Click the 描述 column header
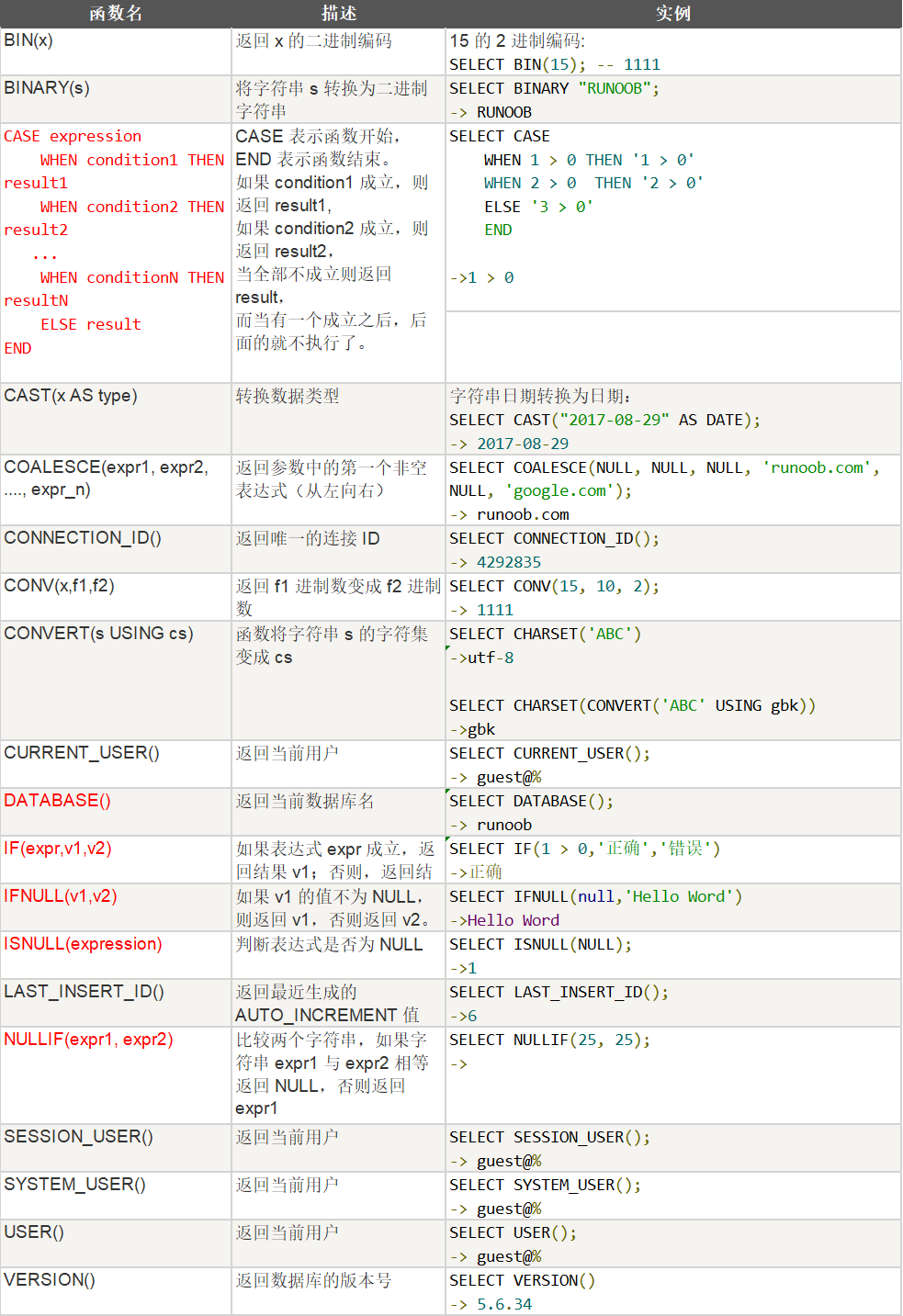This screenshot has width=903, height=1316. tap(338, 14)
